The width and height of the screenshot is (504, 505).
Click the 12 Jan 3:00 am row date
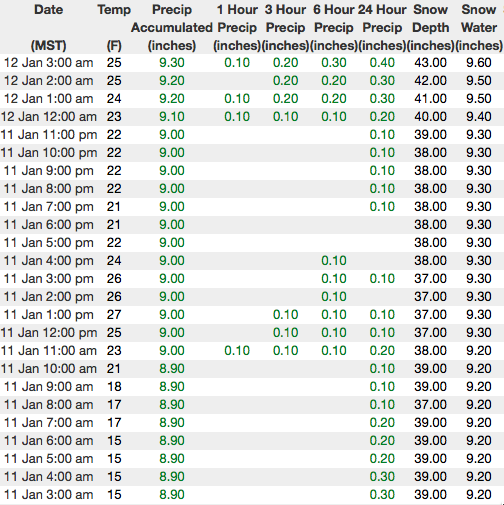[48, 63]
